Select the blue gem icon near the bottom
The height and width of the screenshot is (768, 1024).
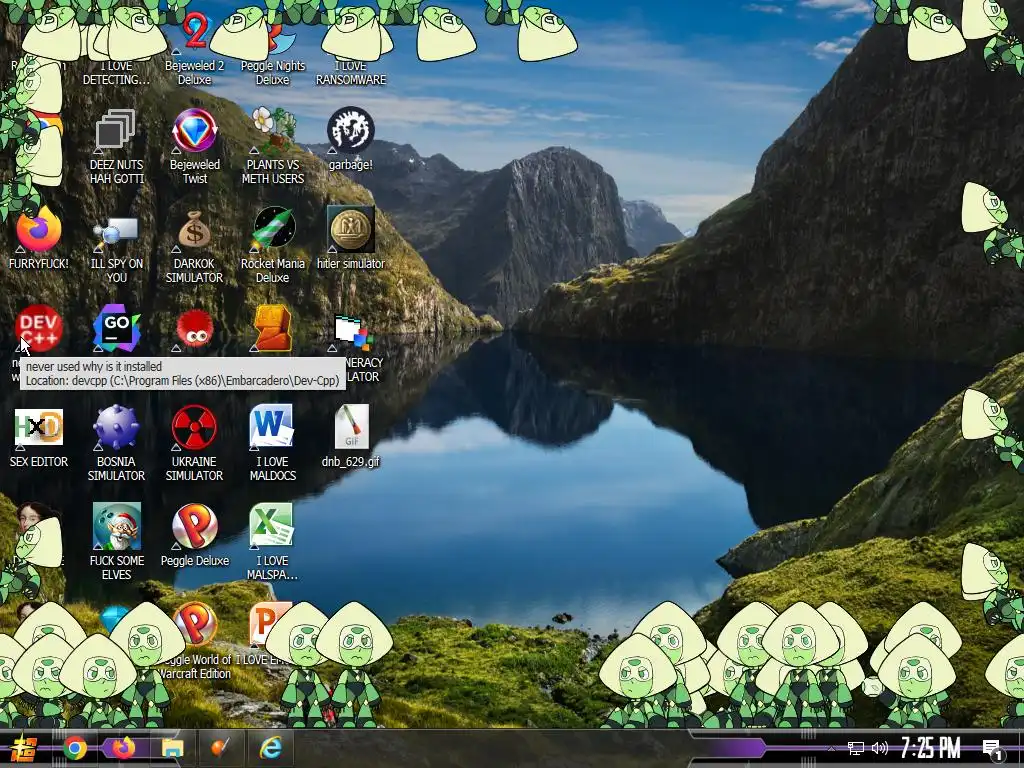pyautogui.click(x=114, y=617)
